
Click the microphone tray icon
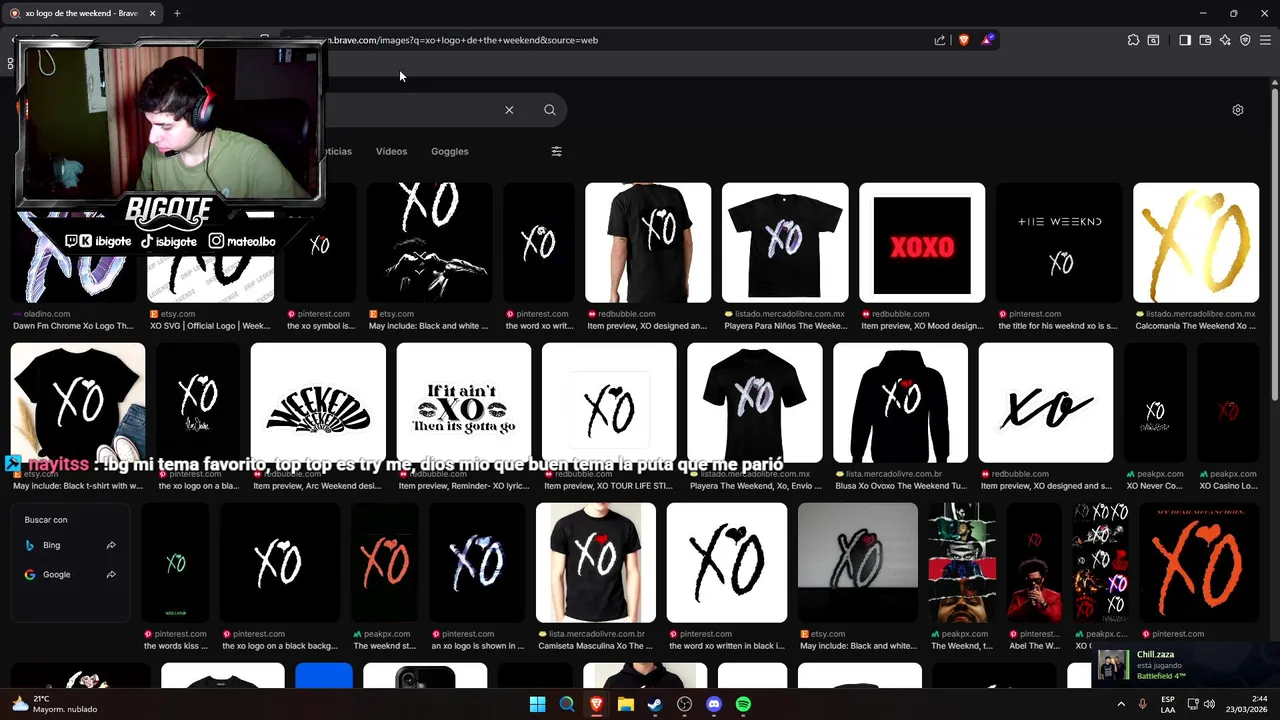pyautogui.click(x=1142, y=704)
